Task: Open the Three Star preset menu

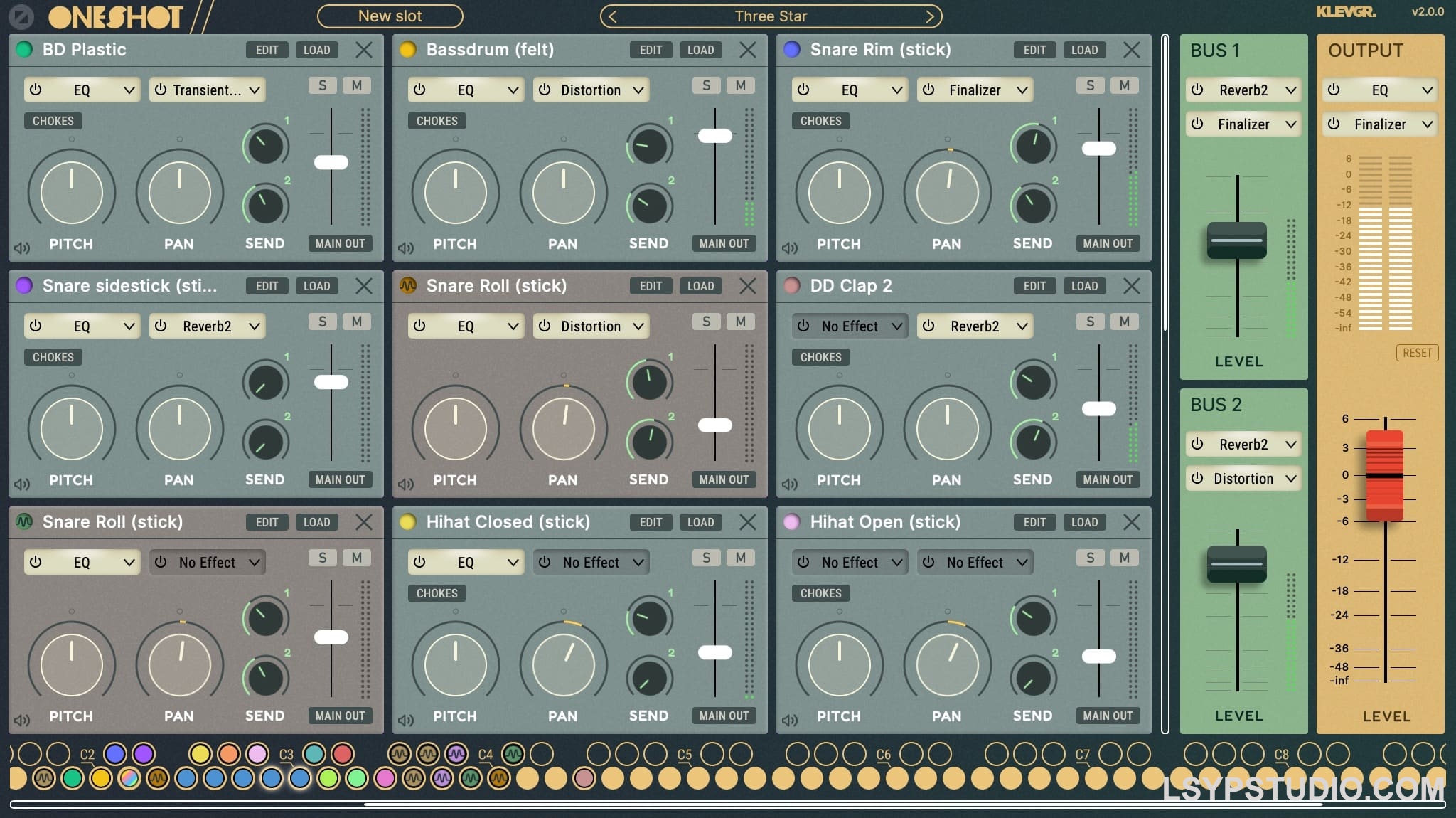Action: (771, 16)
